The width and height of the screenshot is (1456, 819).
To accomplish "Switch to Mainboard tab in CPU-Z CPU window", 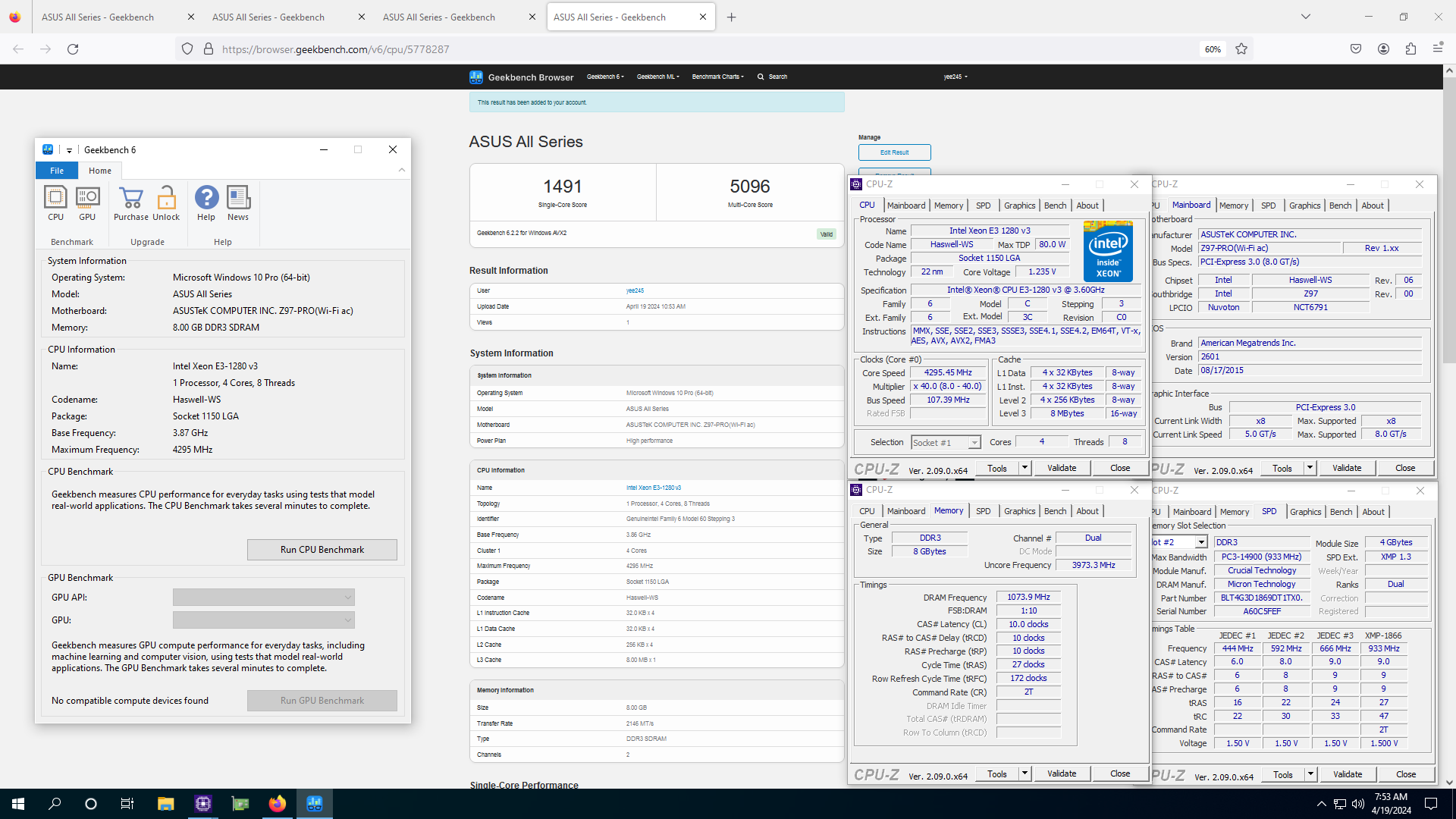I will click(906, 206).
